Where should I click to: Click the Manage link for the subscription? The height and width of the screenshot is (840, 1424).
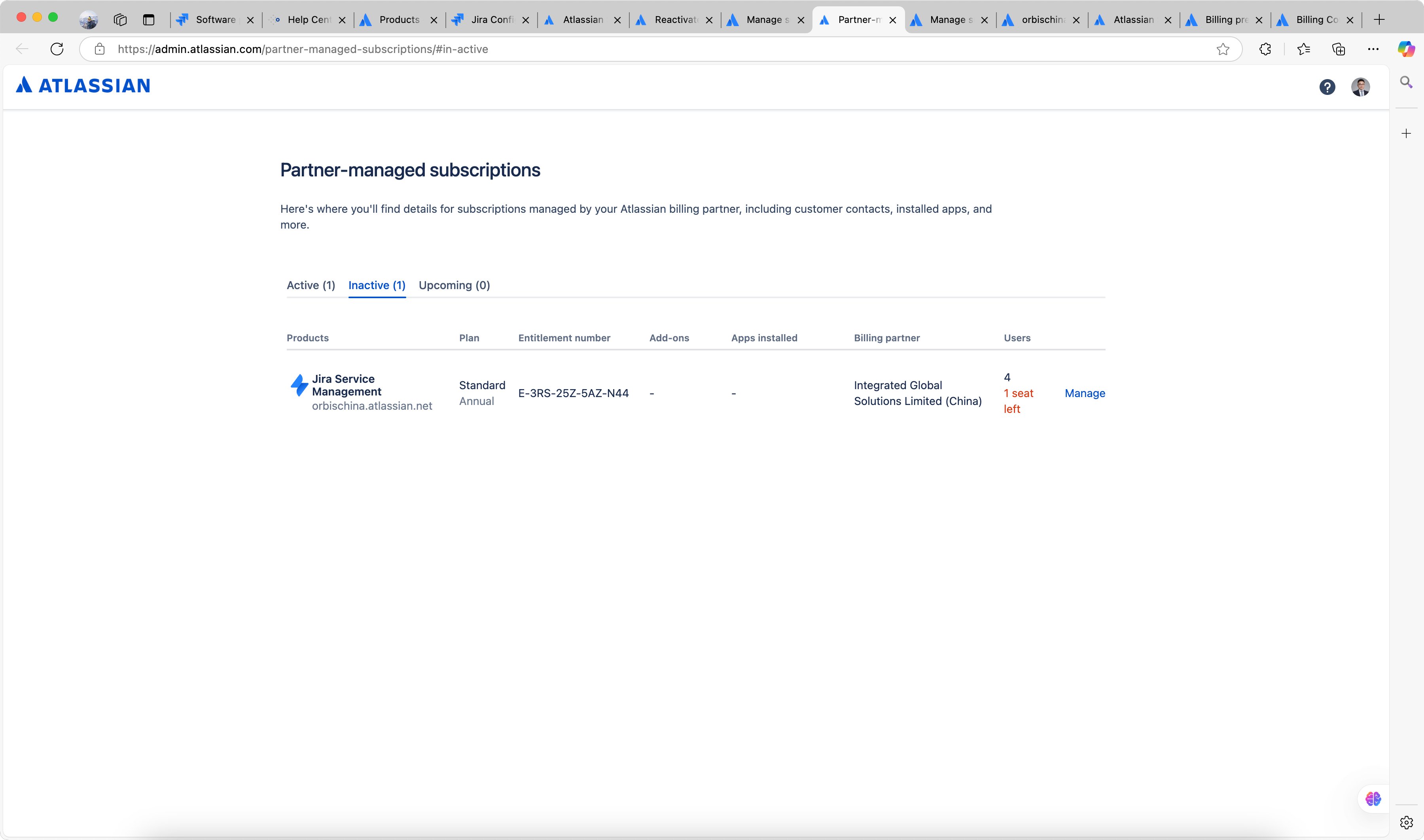pyautogui.click(x=1084, y=393)
